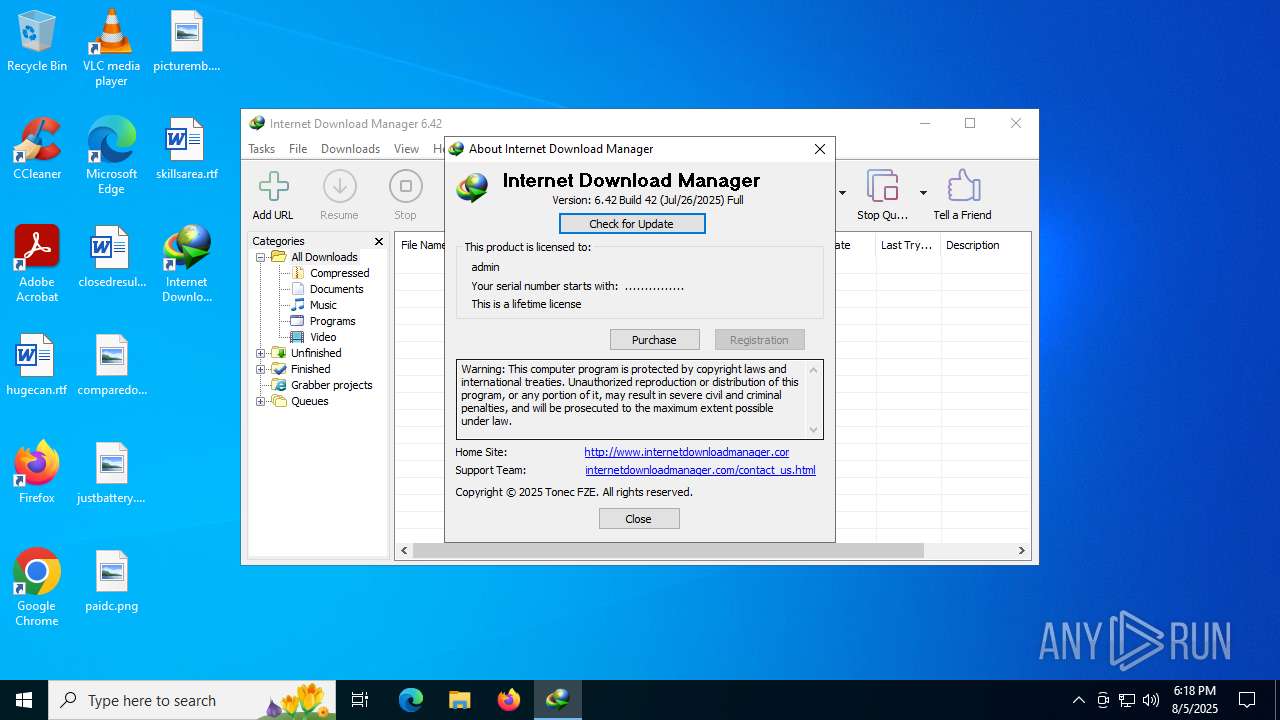Select the closedresul desktop document
The height and width of the screenshot is (720, 1280).
point(111,257)
